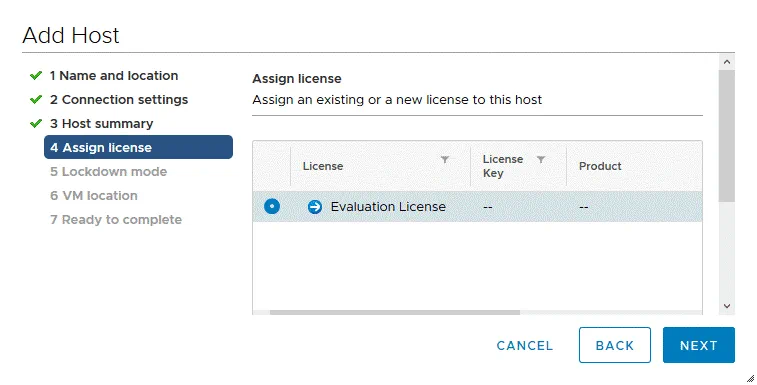Click the License Key column filter icon
This screenshot has height=385, width=757.
541,159
